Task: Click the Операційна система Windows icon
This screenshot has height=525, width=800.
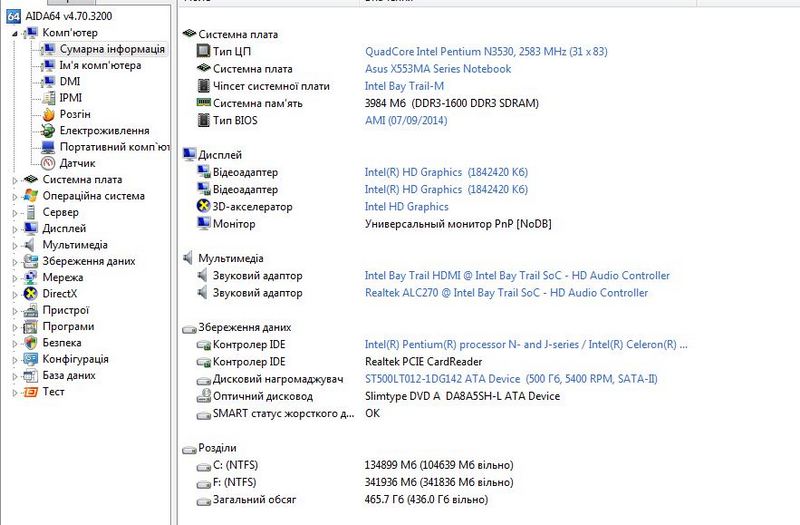Action: [x=30, y=196]
